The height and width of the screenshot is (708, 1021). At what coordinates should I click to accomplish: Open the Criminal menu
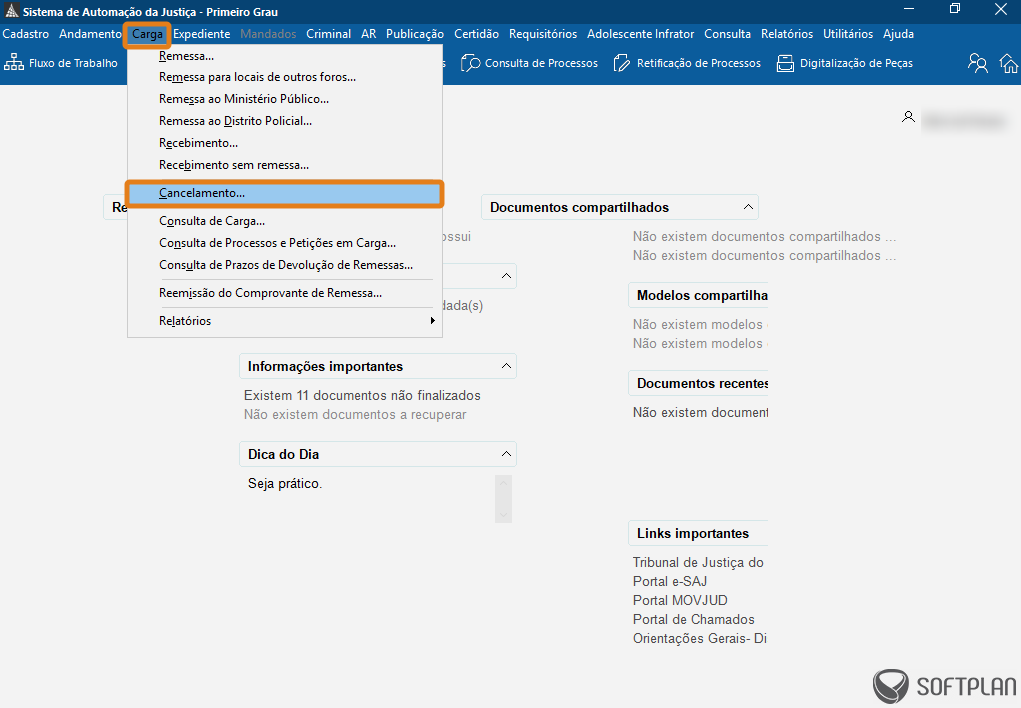[x=329, y=34]
